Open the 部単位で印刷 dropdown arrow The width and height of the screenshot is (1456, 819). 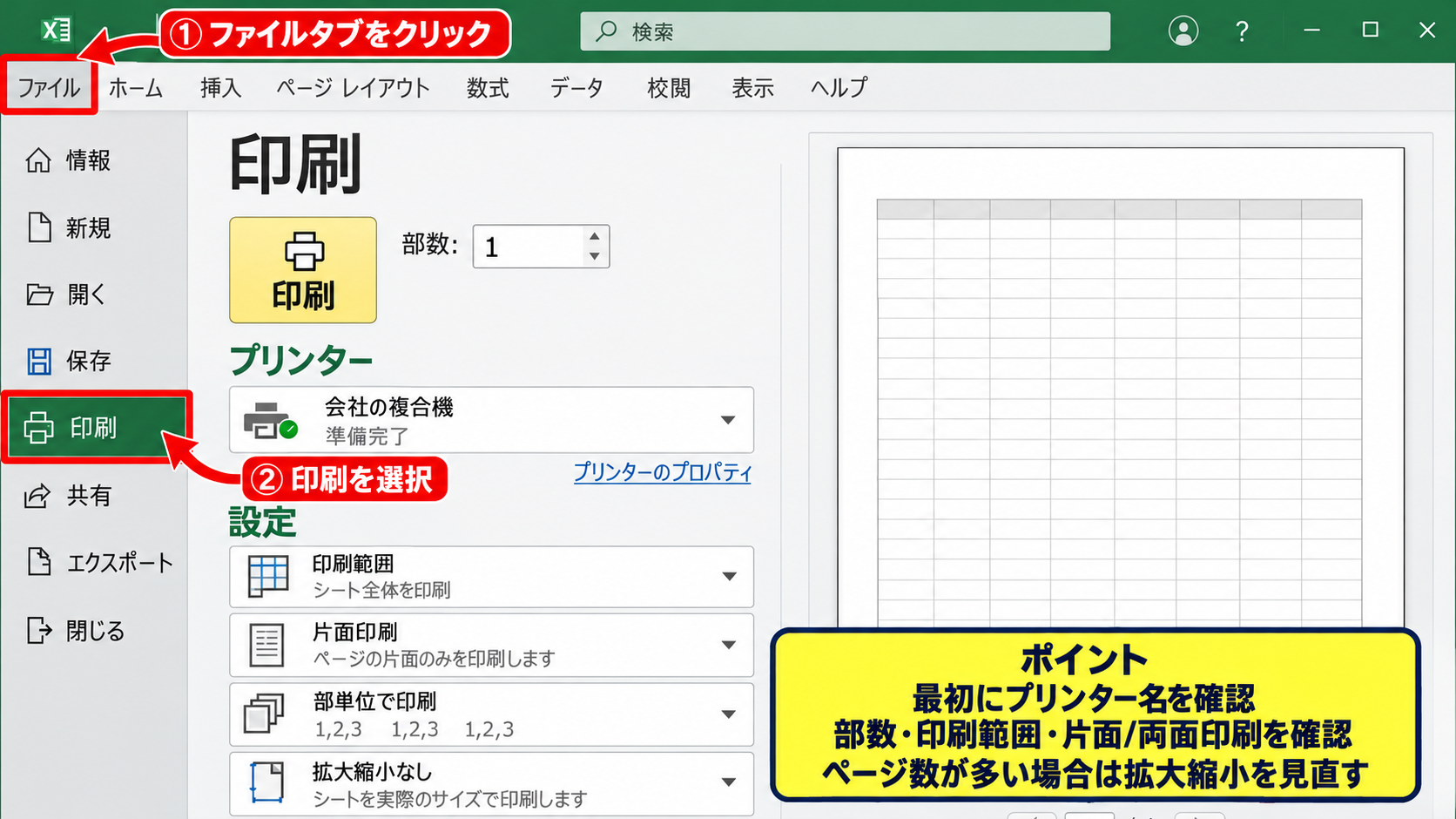point(729,714)
